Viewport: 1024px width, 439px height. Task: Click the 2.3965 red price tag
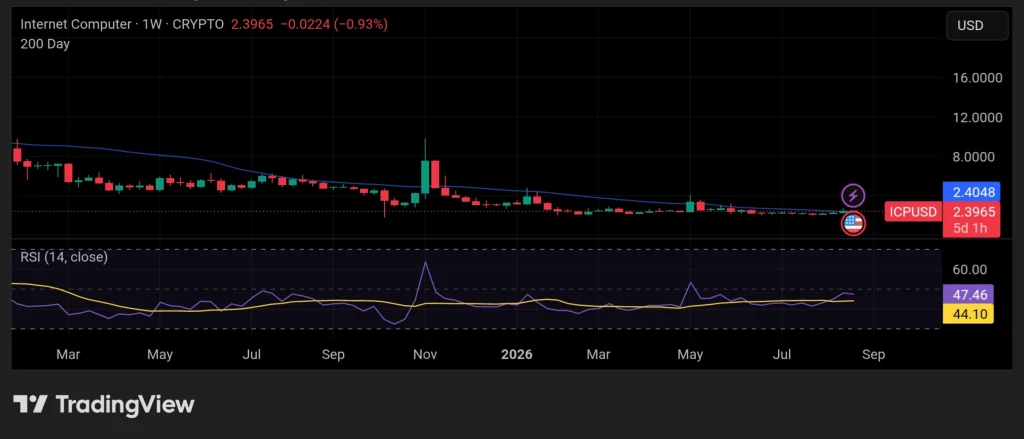(x=972, y=212)
